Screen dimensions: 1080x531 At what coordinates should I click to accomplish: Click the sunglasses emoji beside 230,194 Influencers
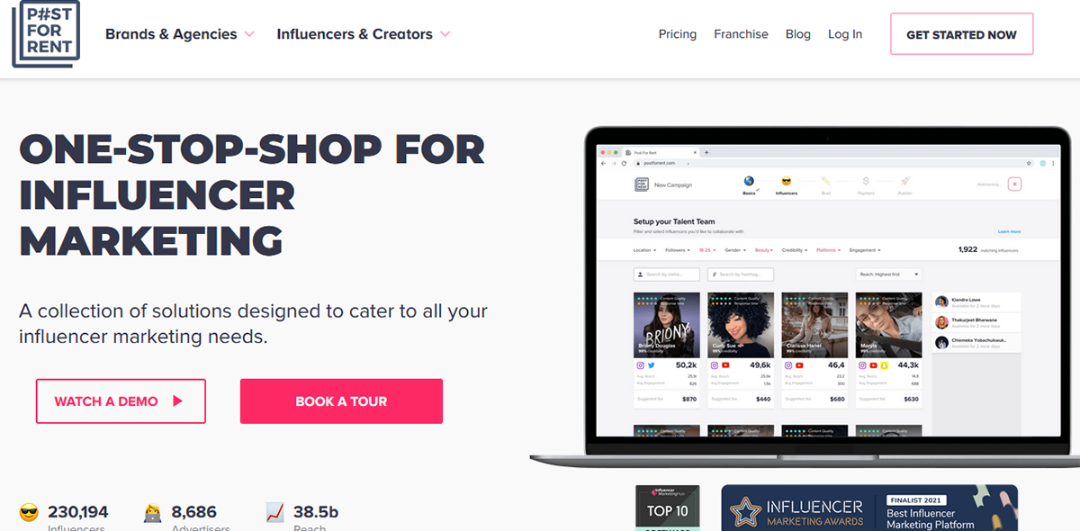click(x=28, y=512)
